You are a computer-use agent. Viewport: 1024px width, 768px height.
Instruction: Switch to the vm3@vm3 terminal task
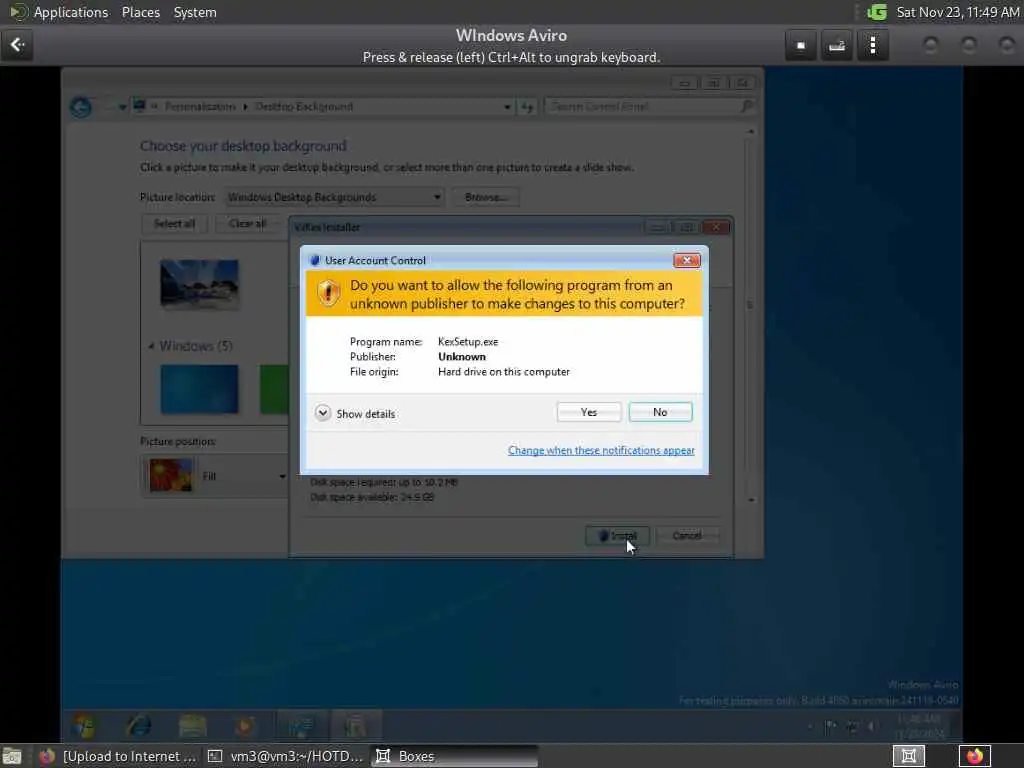point(285,756)
